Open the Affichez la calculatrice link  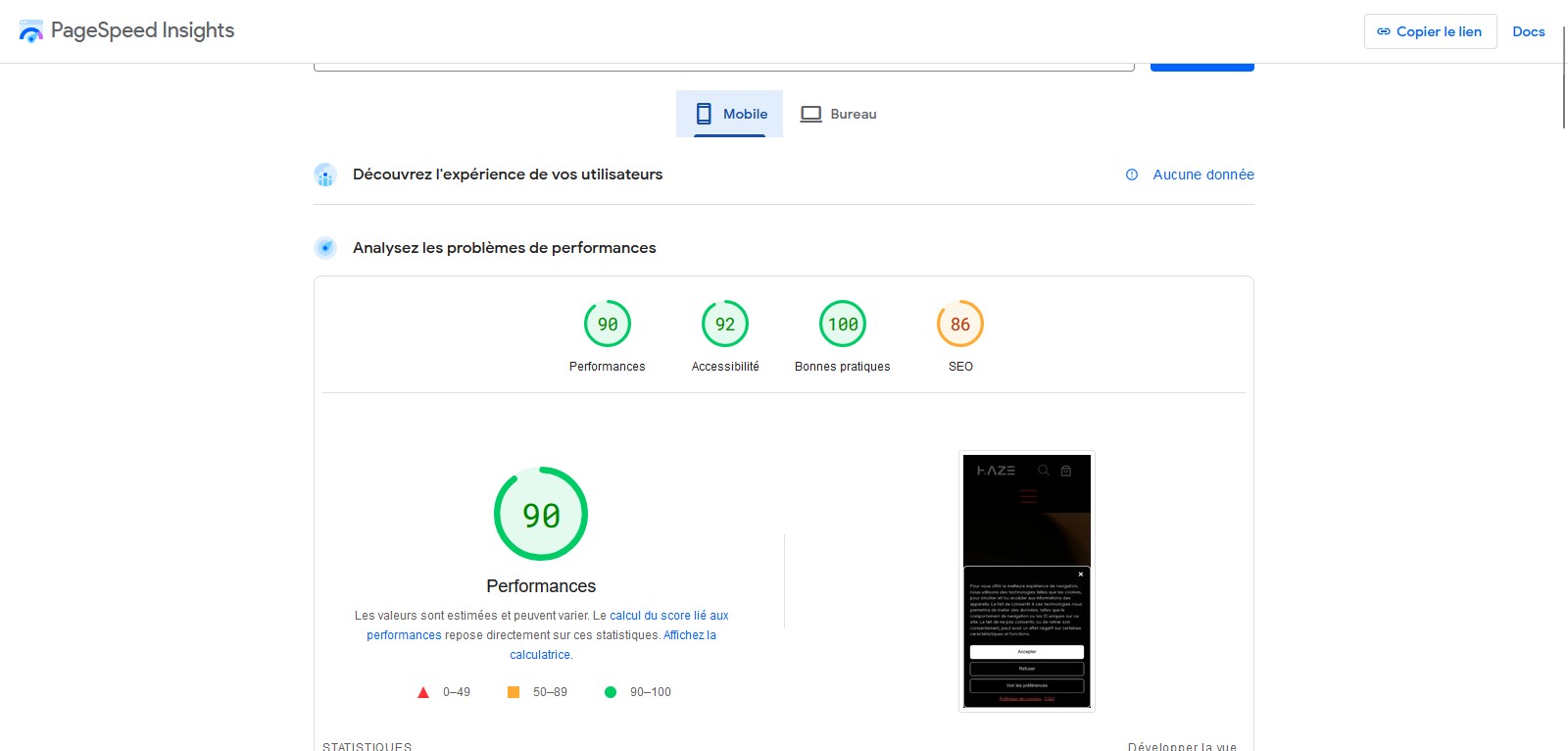coord(690,635)
